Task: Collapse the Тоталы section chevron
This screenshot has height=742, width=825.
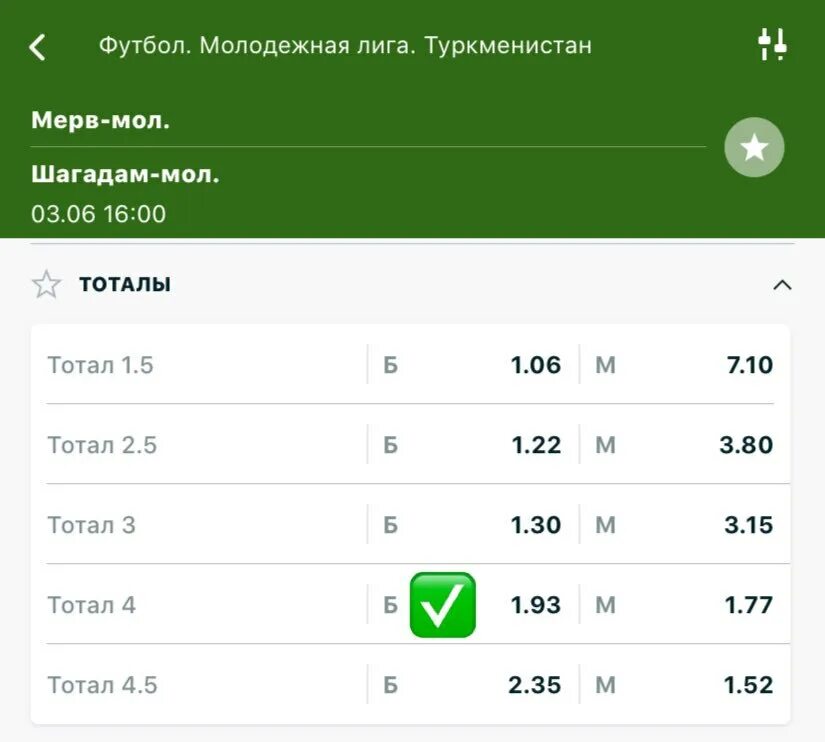Action: click(782, 285)
